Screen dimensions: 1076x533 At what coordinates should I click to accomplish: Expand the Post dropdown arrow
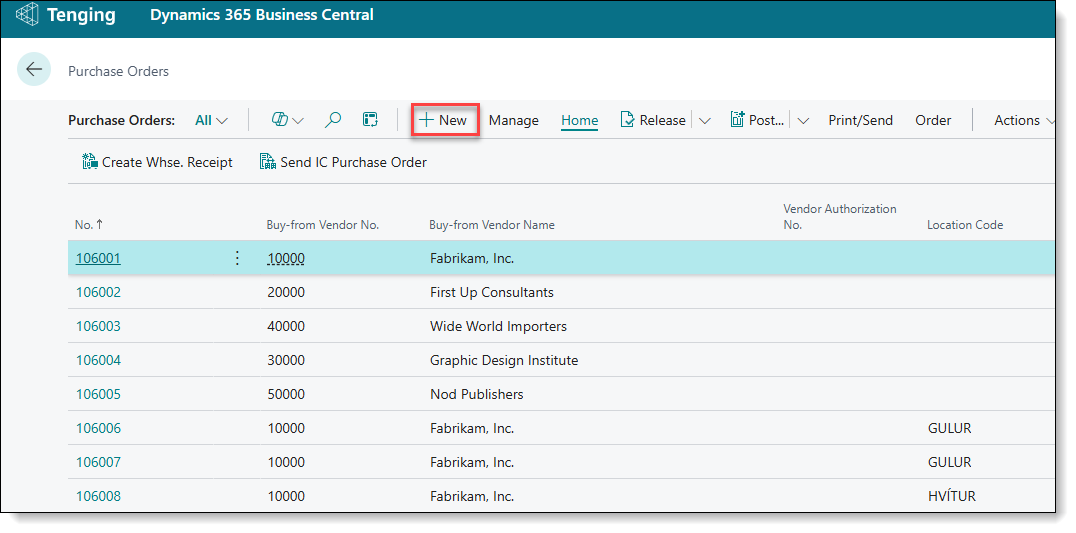(x=804, y=121)
